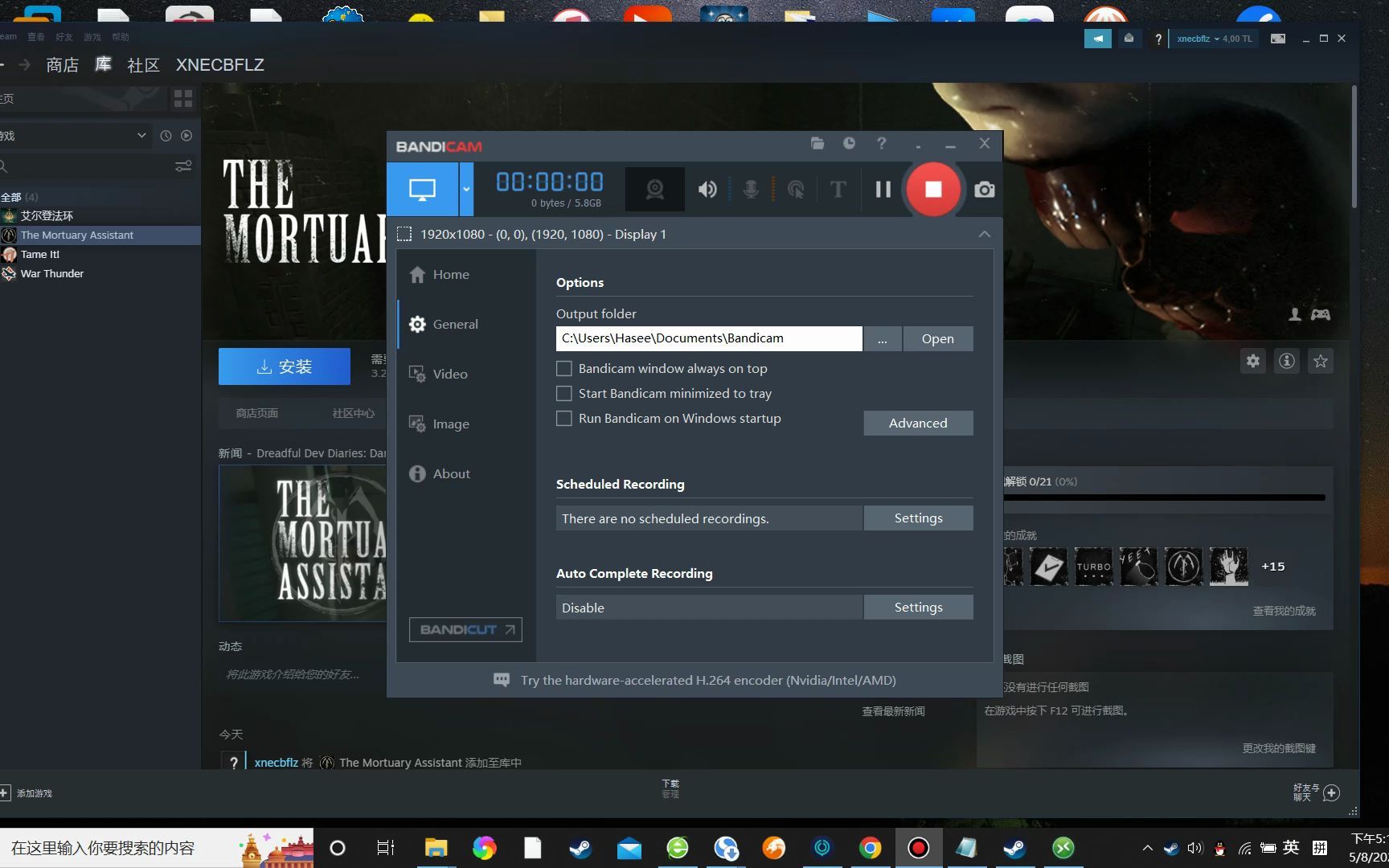Open Steam library advanced filter icon
1389x868 pixels.
pos(183,166)
